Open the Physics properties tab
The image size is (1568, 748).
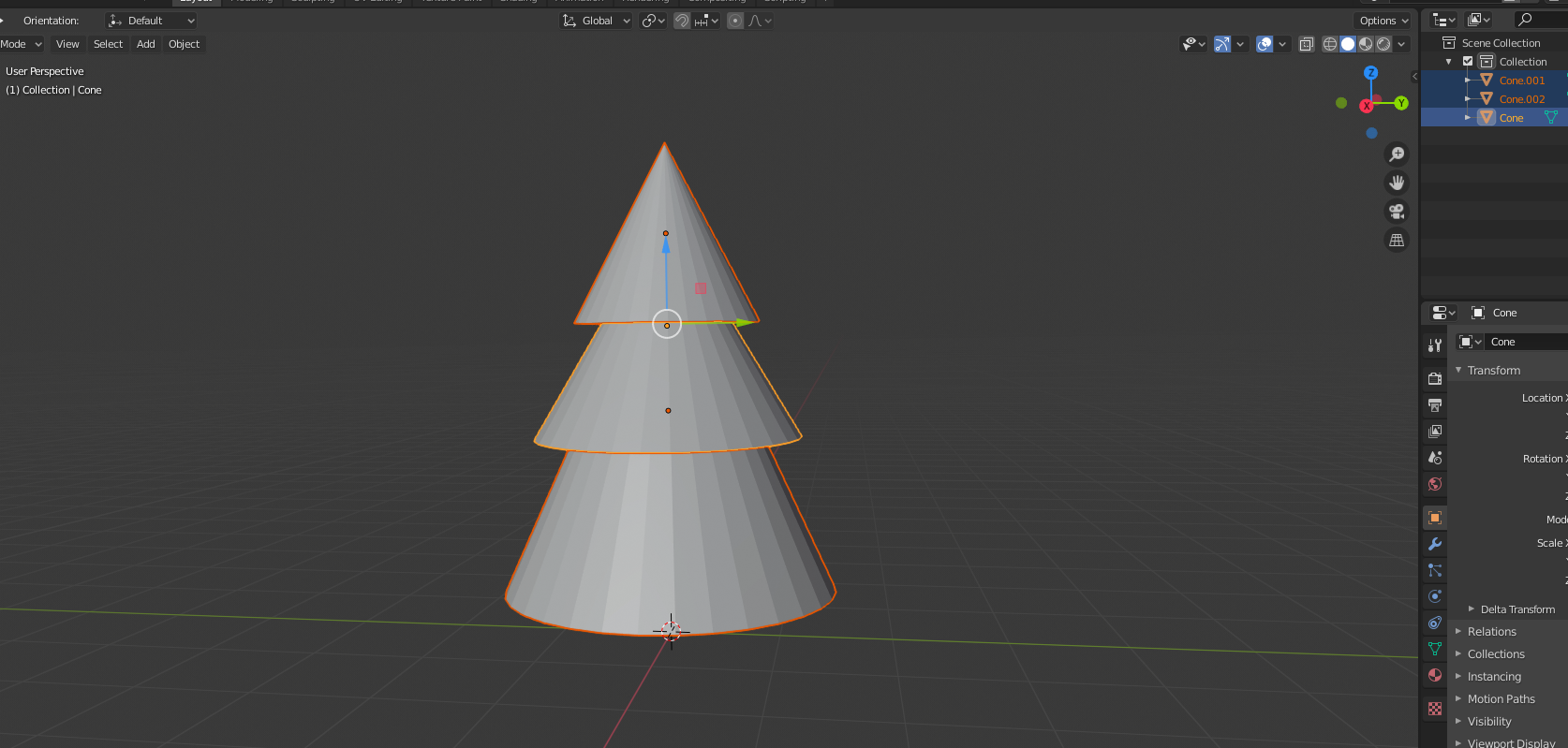pyautogui.click(x=1435, y=596)
